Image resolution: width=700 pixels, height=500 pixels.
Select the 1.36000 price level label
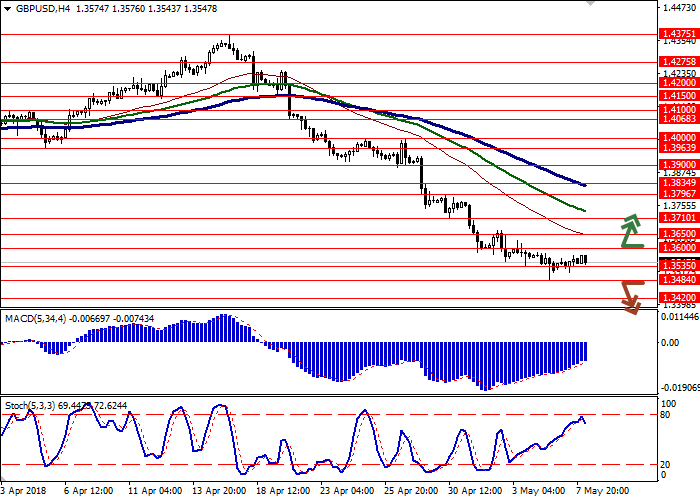(676, 247)
